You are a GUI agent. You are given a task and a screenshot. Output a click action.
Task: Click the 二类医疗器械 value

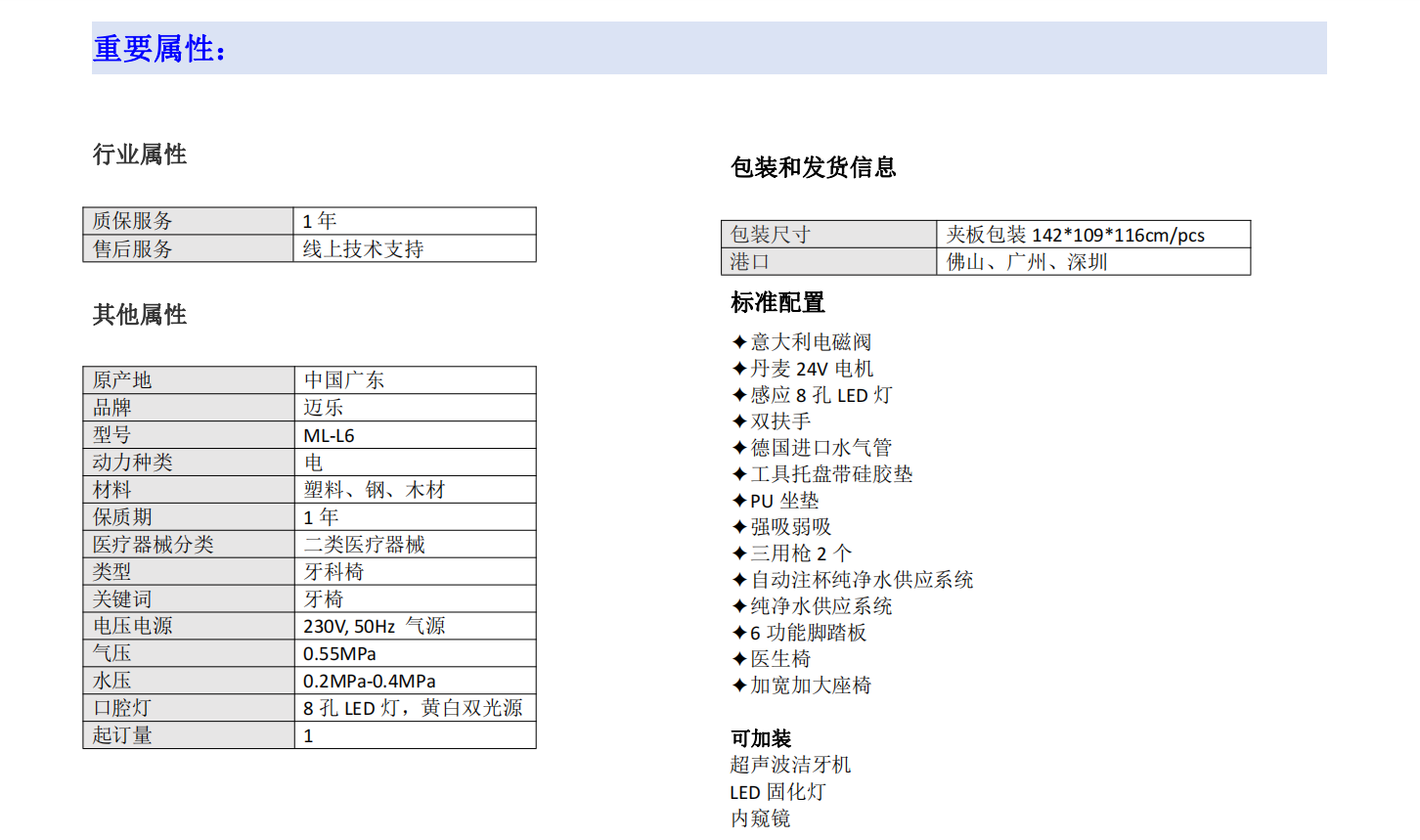365,545
